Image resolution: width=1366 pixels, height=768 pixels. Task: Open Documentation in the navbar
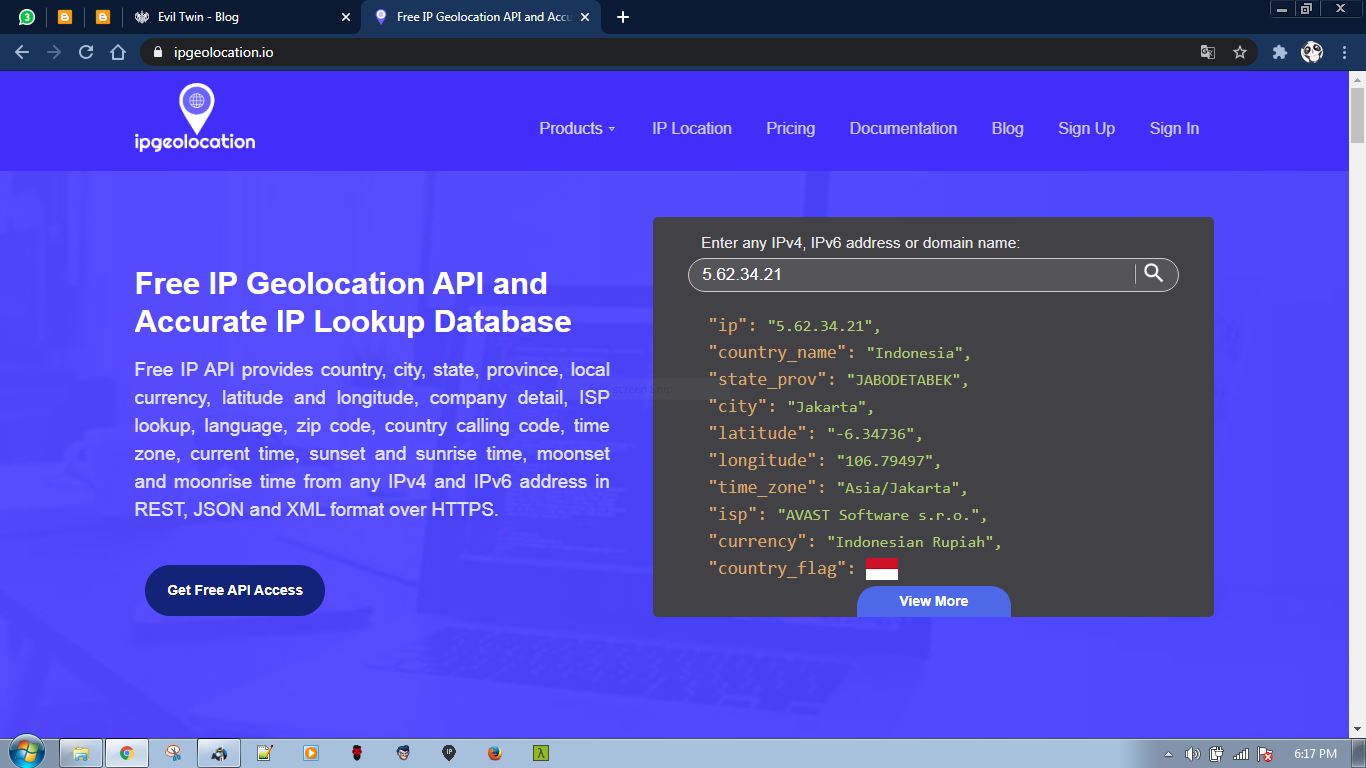point(903,128)
